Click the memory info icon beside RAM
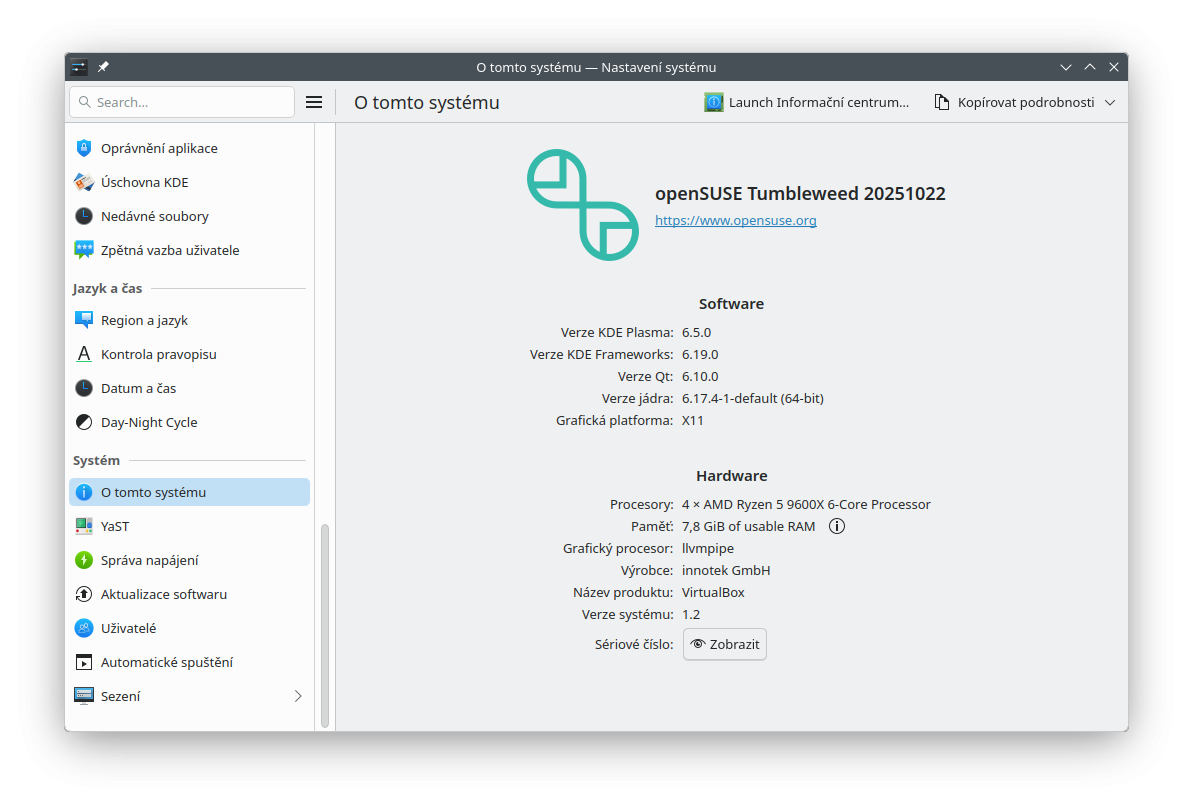The image size is (1193, 808). (x=837, y=526)
